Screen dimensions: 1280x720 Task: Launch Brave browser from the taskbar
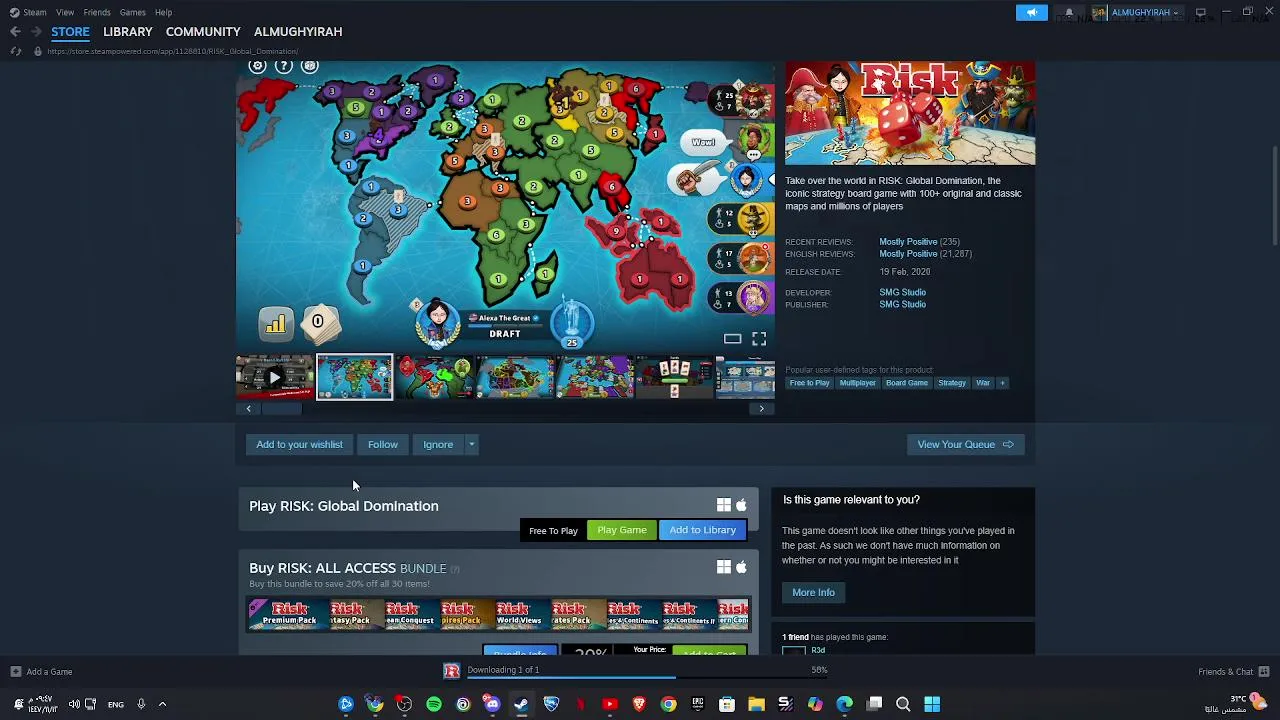pyautogui.click(x=639, y=704)
